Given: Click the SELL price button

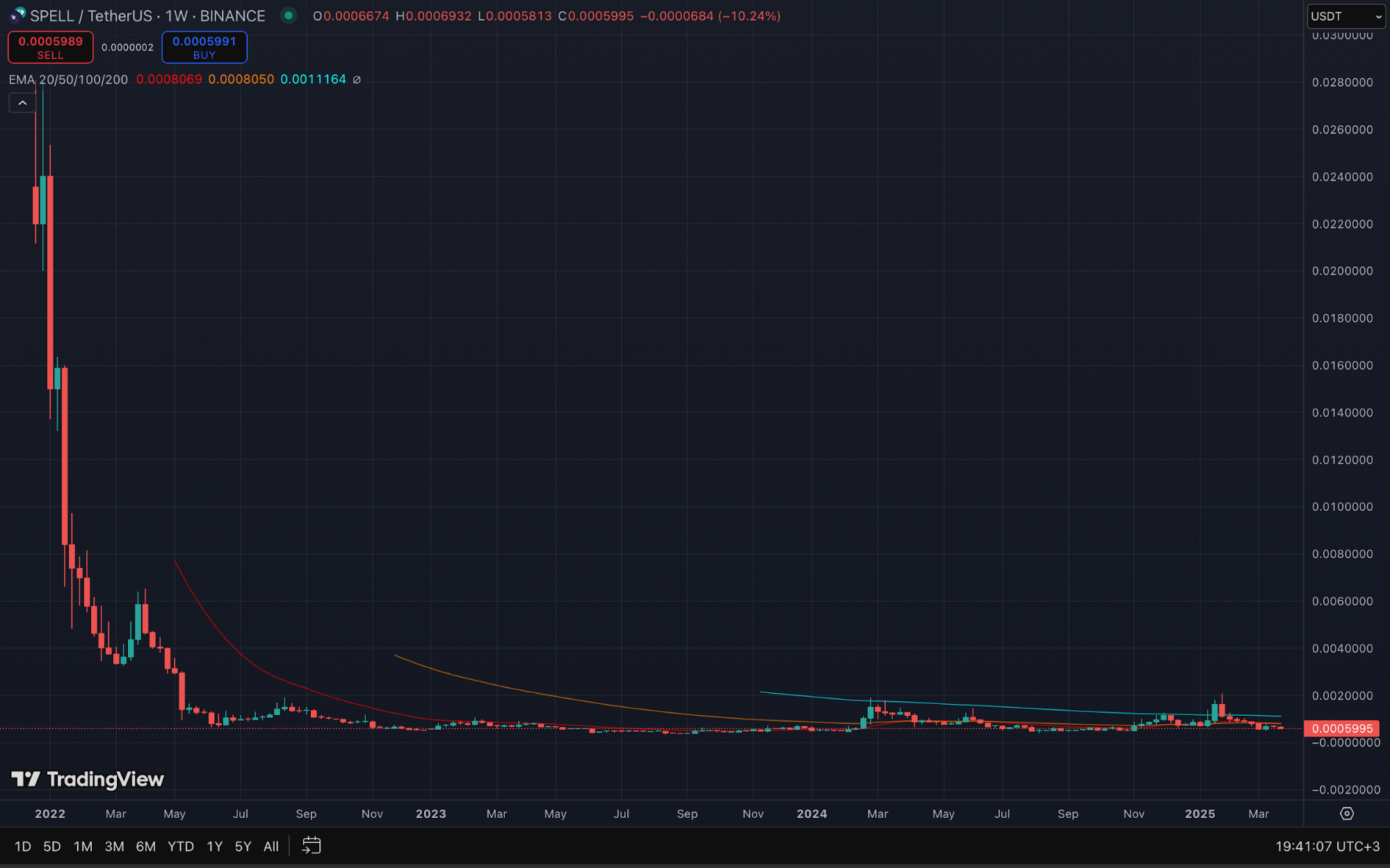Looking at the screenshot, I should point(50,47).
